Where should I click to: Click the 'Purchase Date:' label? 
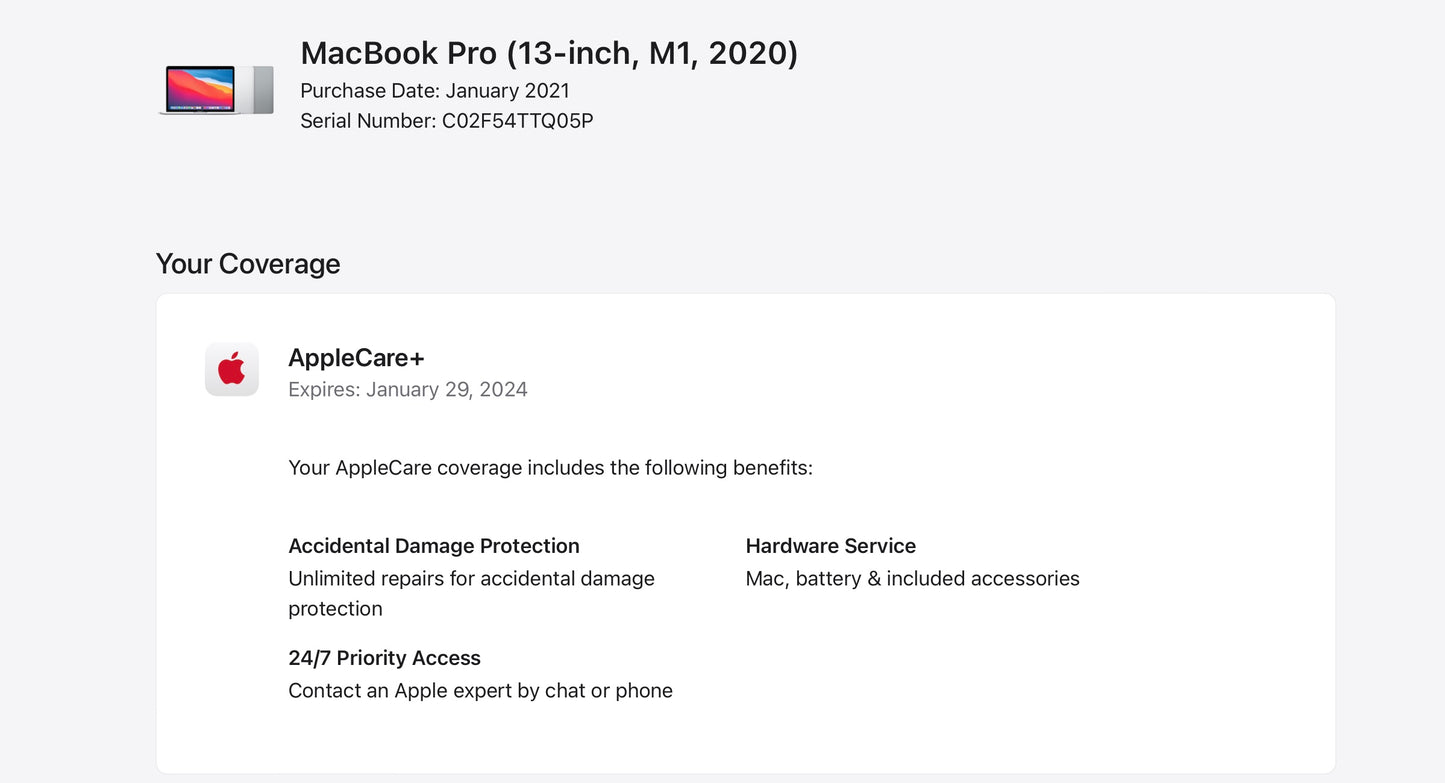tap(370, 91)
